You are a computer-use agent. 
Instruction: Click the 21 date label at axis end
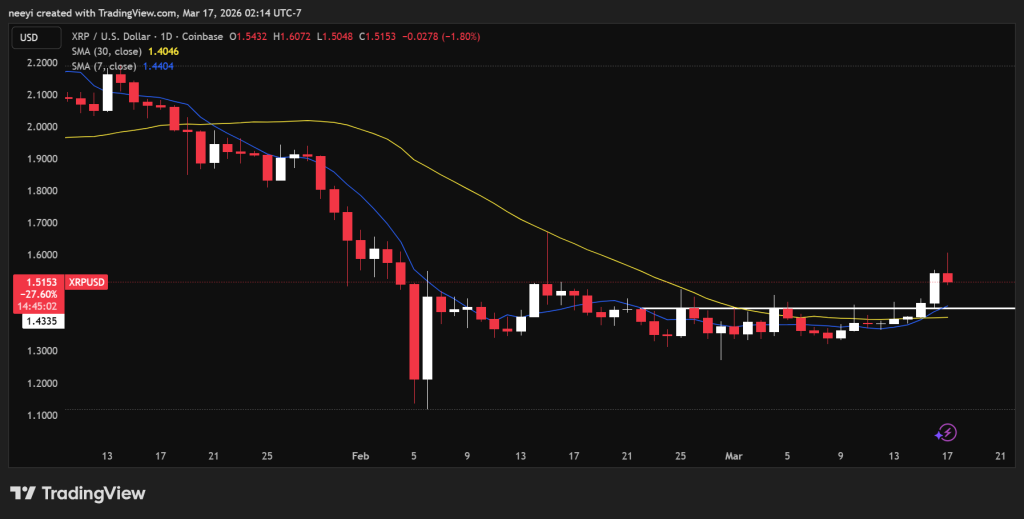1000,455
